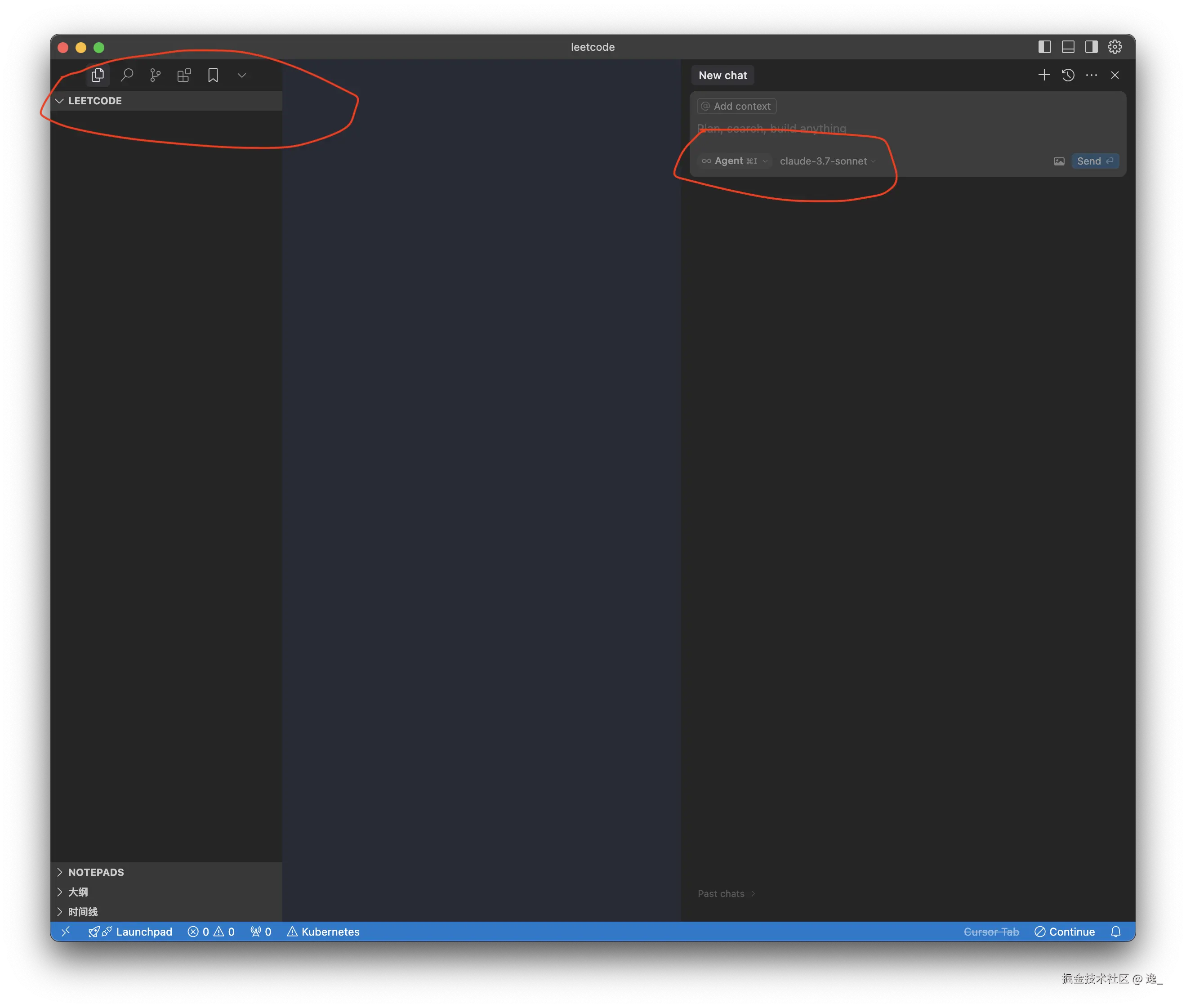Open the Agent mode dropdown
This screenshot has width=1186, height=1008.
coord(735,161)
